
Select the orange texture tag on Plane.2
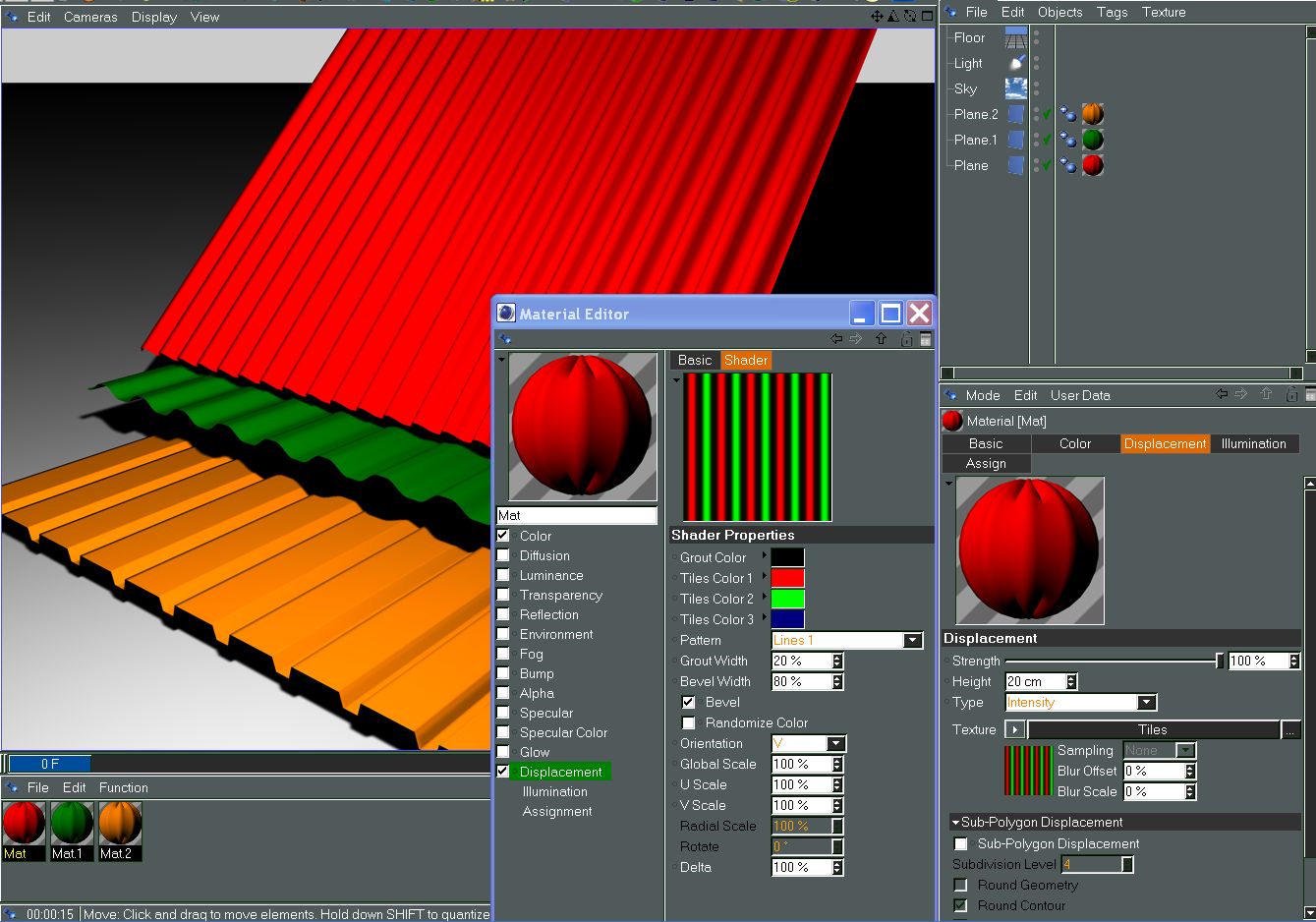[1093, 114]
